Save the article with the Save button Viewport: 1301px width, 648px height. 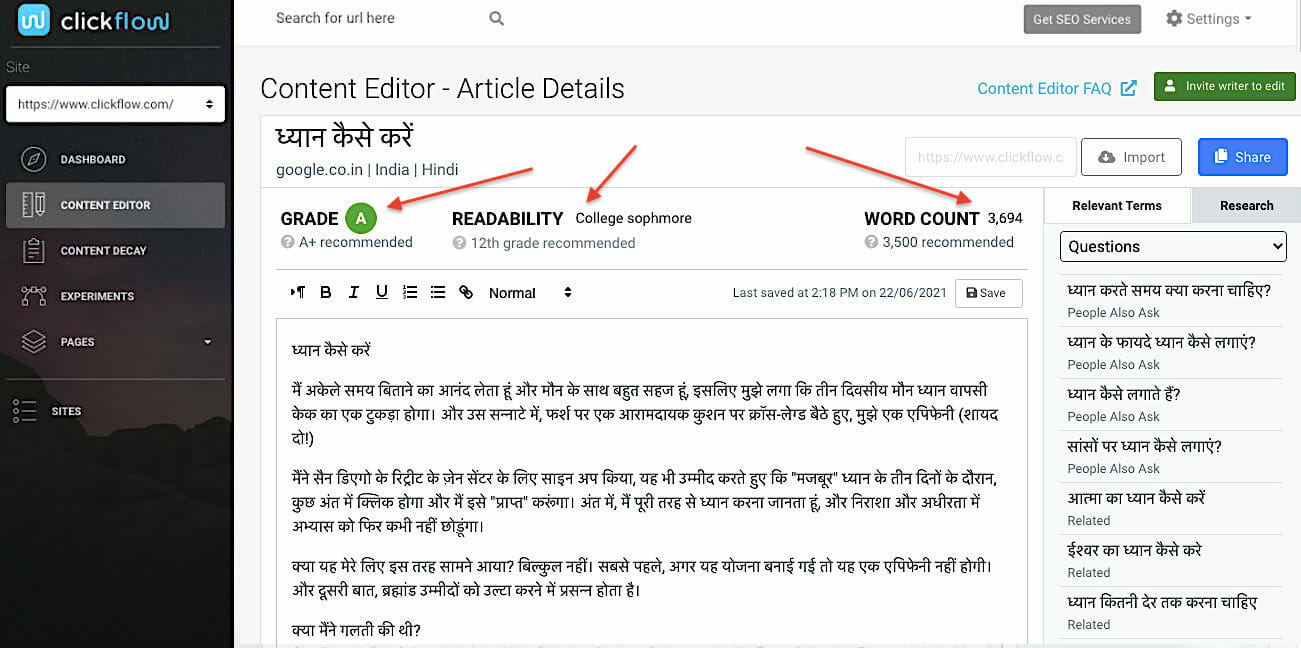point(988,293)
